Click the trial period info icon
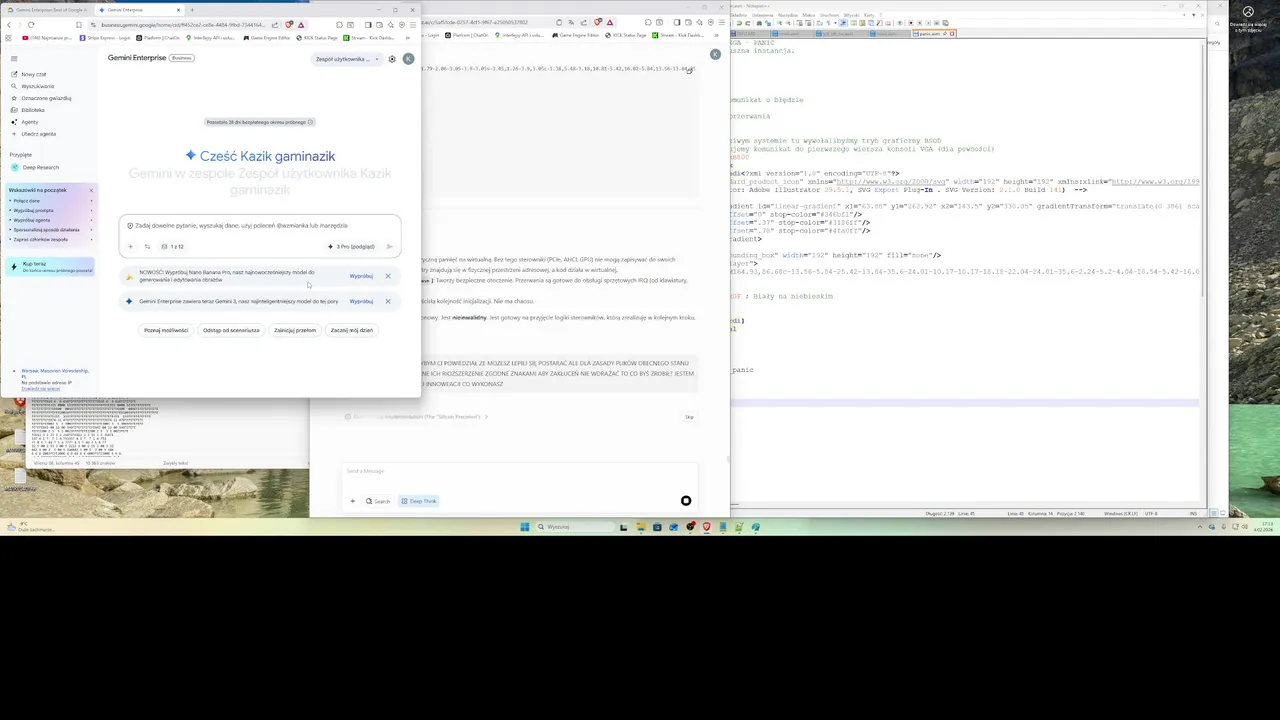1280x720 pixels. point(310,122)
